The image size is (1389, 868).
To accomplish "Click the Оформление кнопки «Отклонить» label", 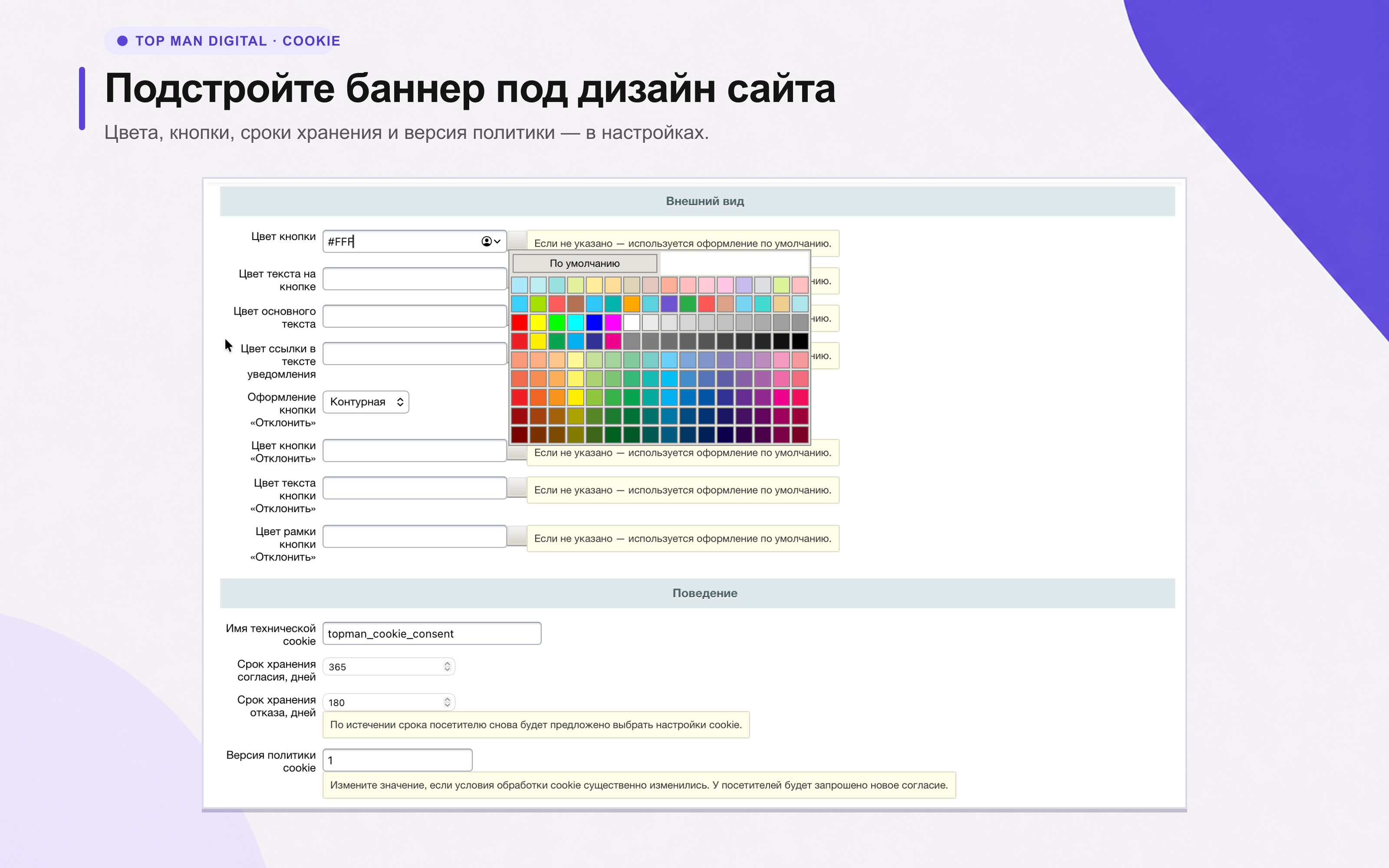I will pyautogui.click(x=282, y=409).
